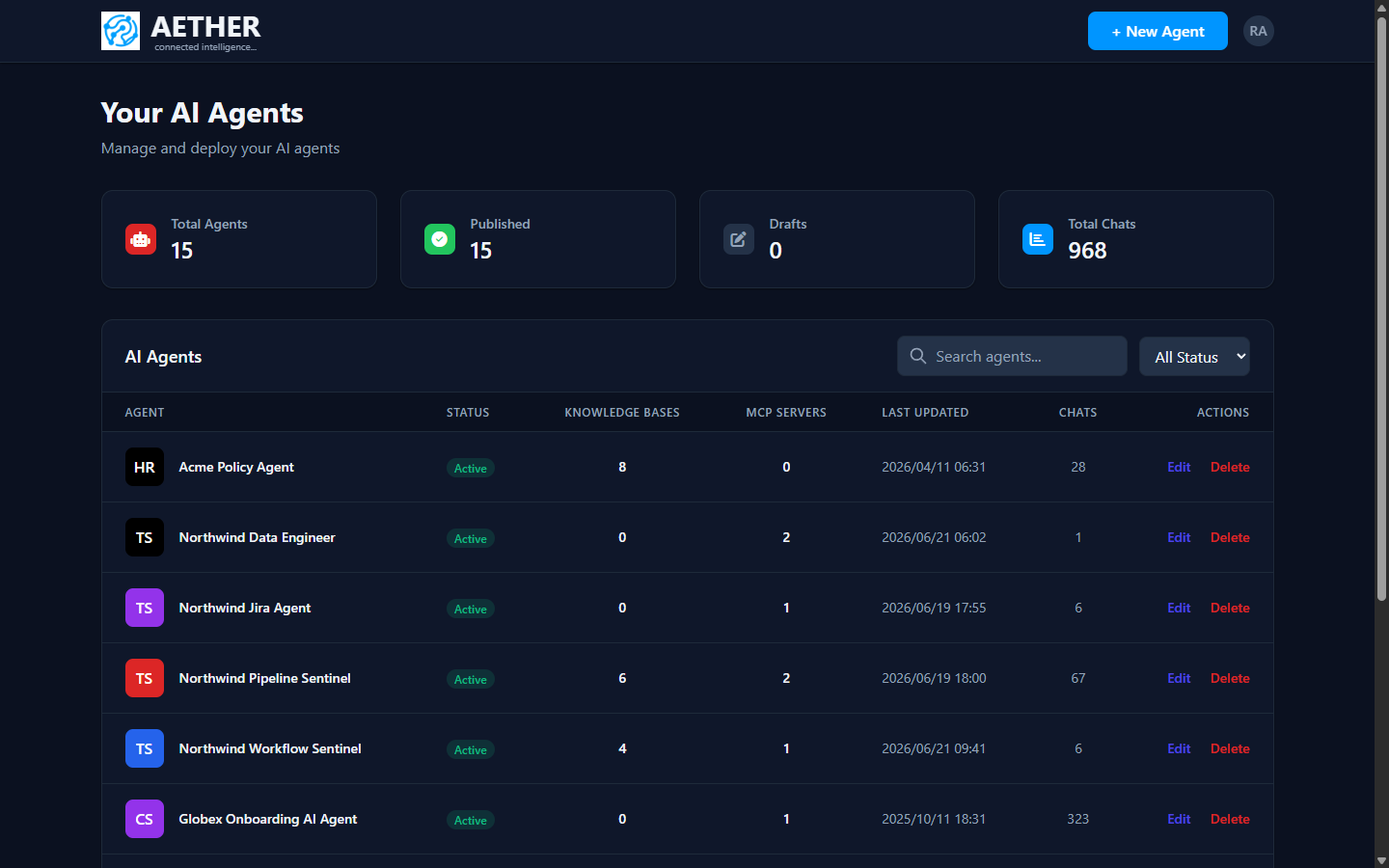This screenshot has height=868, width=1389.
Task: Click the AETHER brand name text
Action: 205,26
